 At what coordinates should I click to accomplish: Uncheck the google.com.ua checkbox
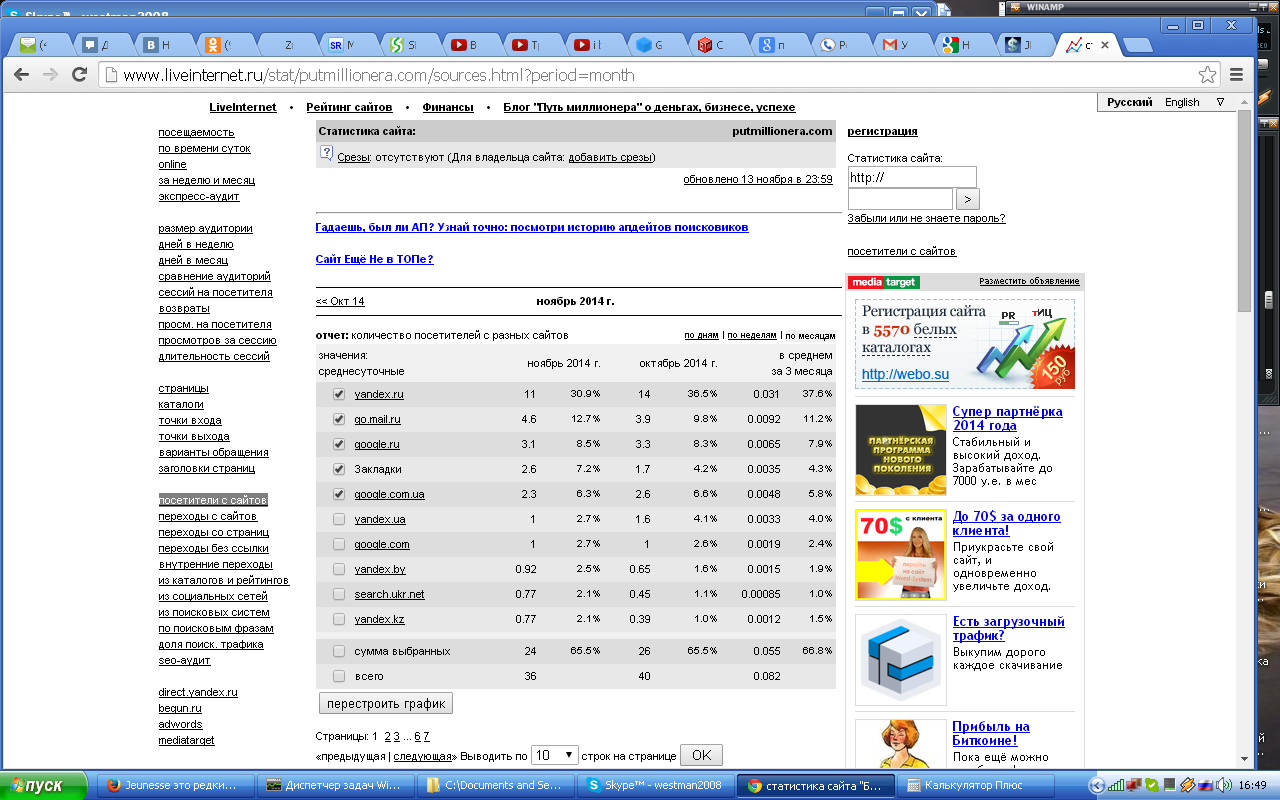(x=339, y=494)
